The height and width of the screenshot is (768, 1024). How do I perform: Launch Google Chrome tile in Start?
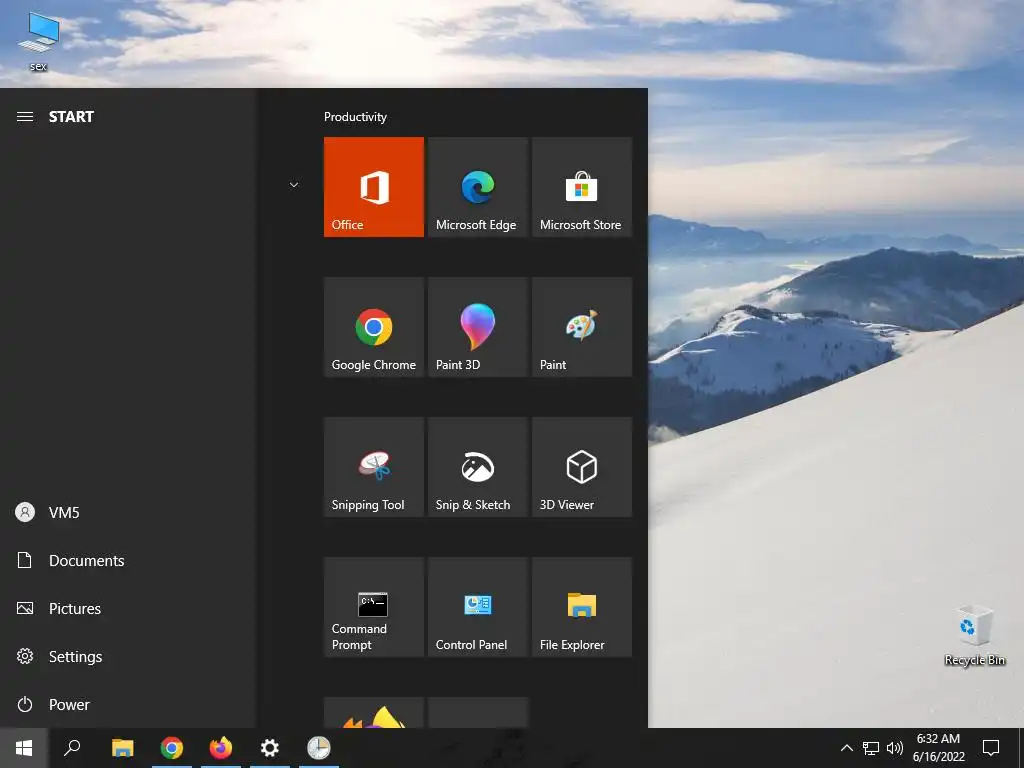(374, 327)
